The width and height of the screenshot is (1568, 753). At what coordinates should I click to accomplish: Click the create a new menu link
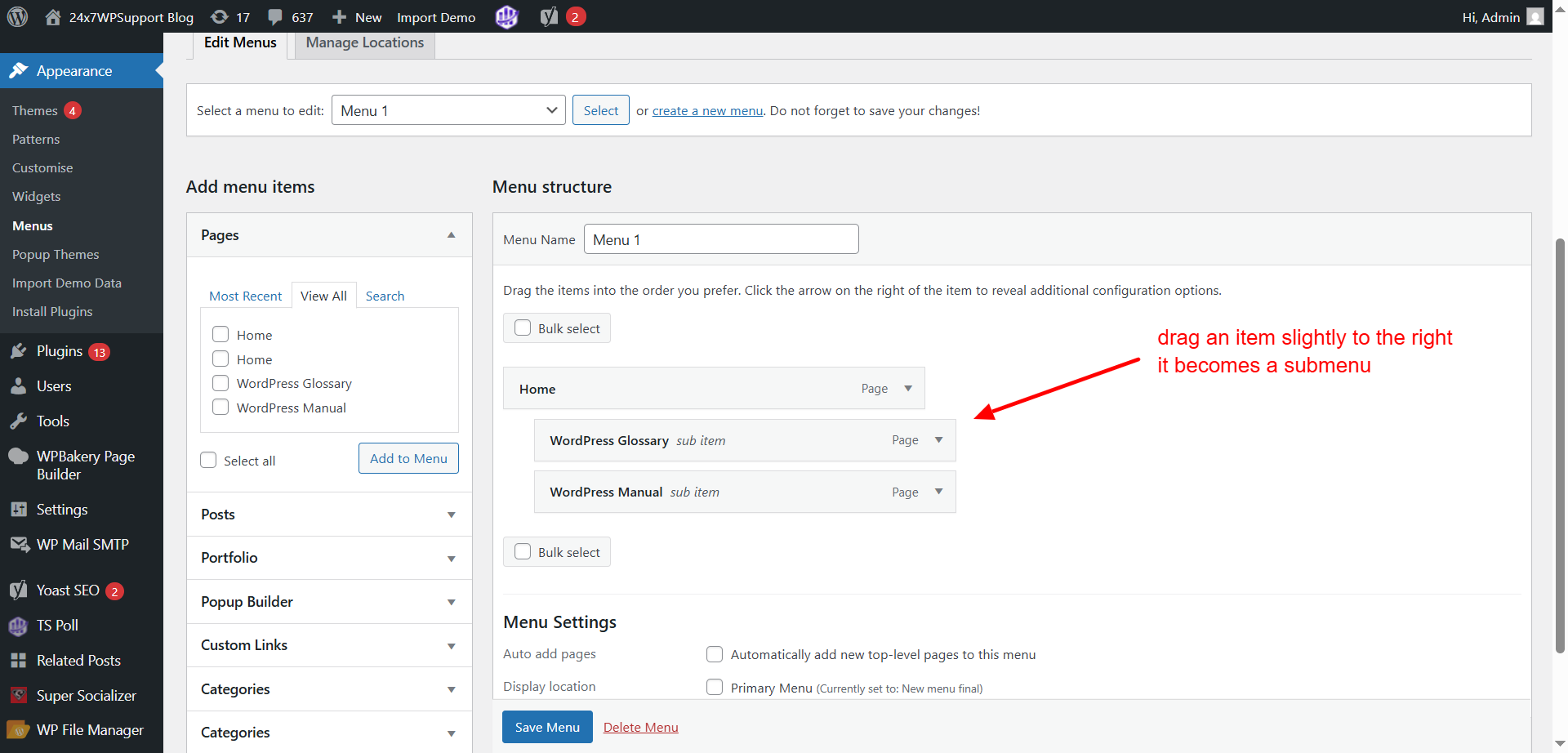pos(707,111)
